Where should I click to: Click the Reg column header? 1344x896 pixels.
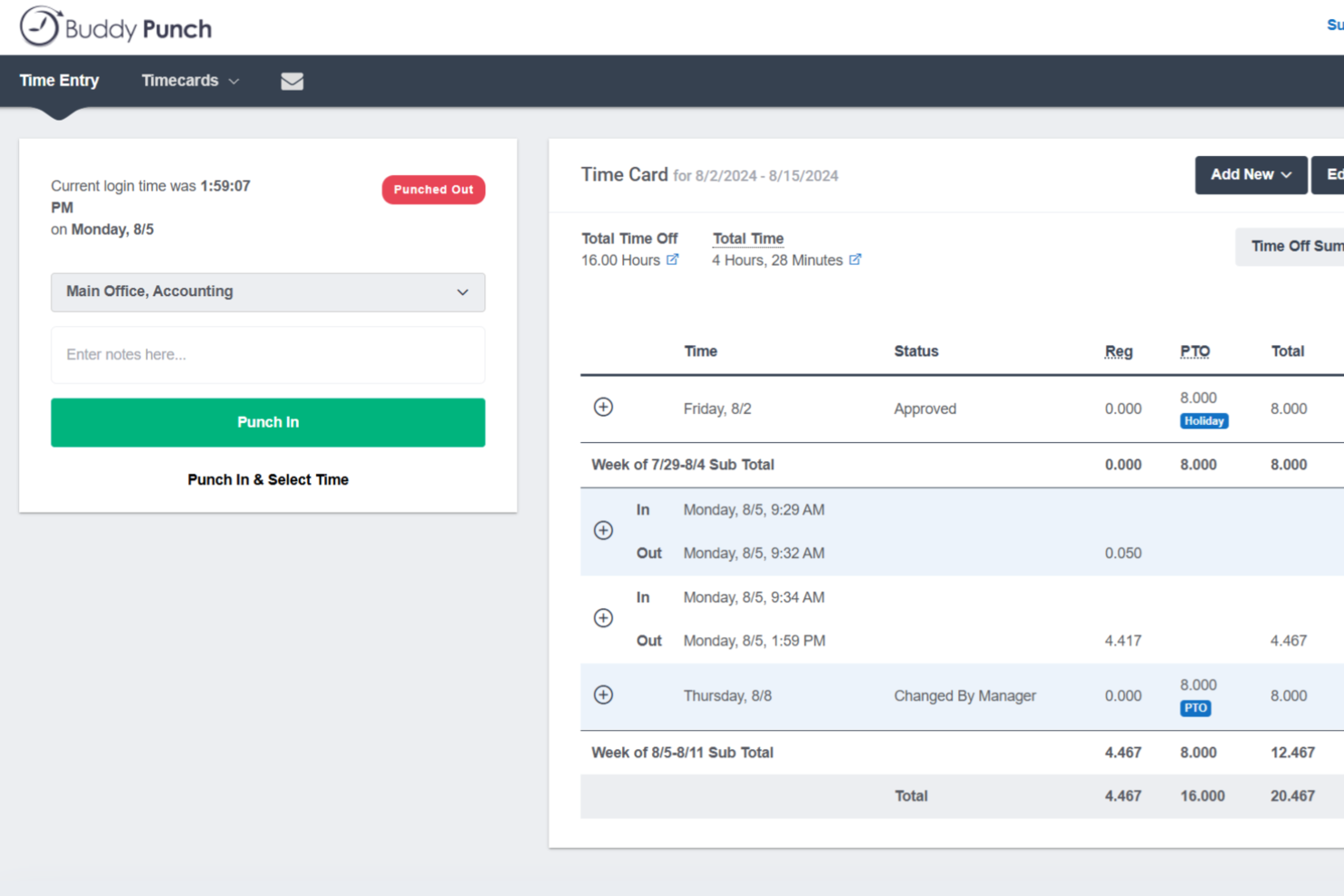coord(1119,351)
